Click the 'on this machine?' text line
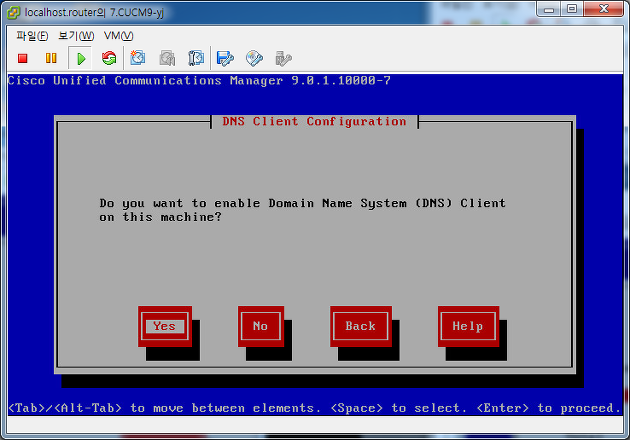 coord(160,217)
